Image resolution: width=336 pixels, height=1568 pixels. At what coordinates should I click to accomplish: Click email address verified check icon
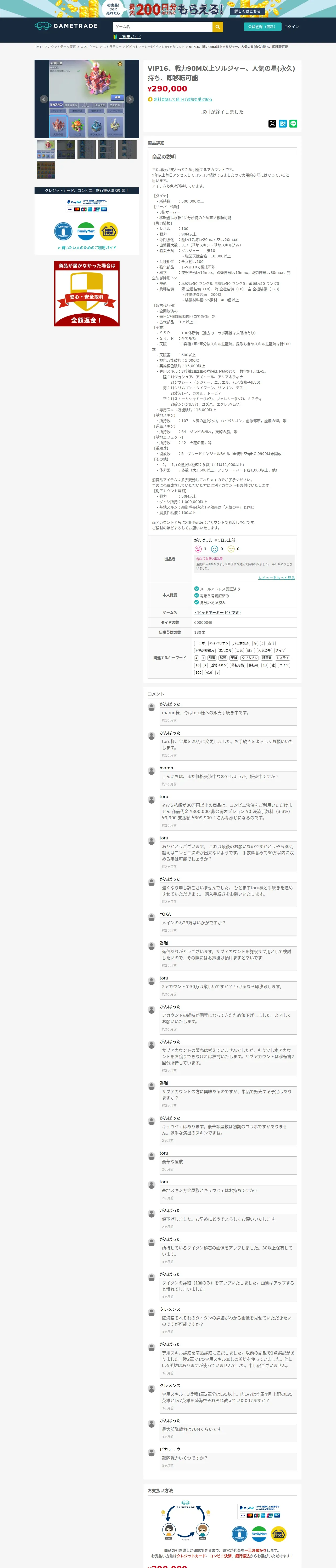pos(196,589)
